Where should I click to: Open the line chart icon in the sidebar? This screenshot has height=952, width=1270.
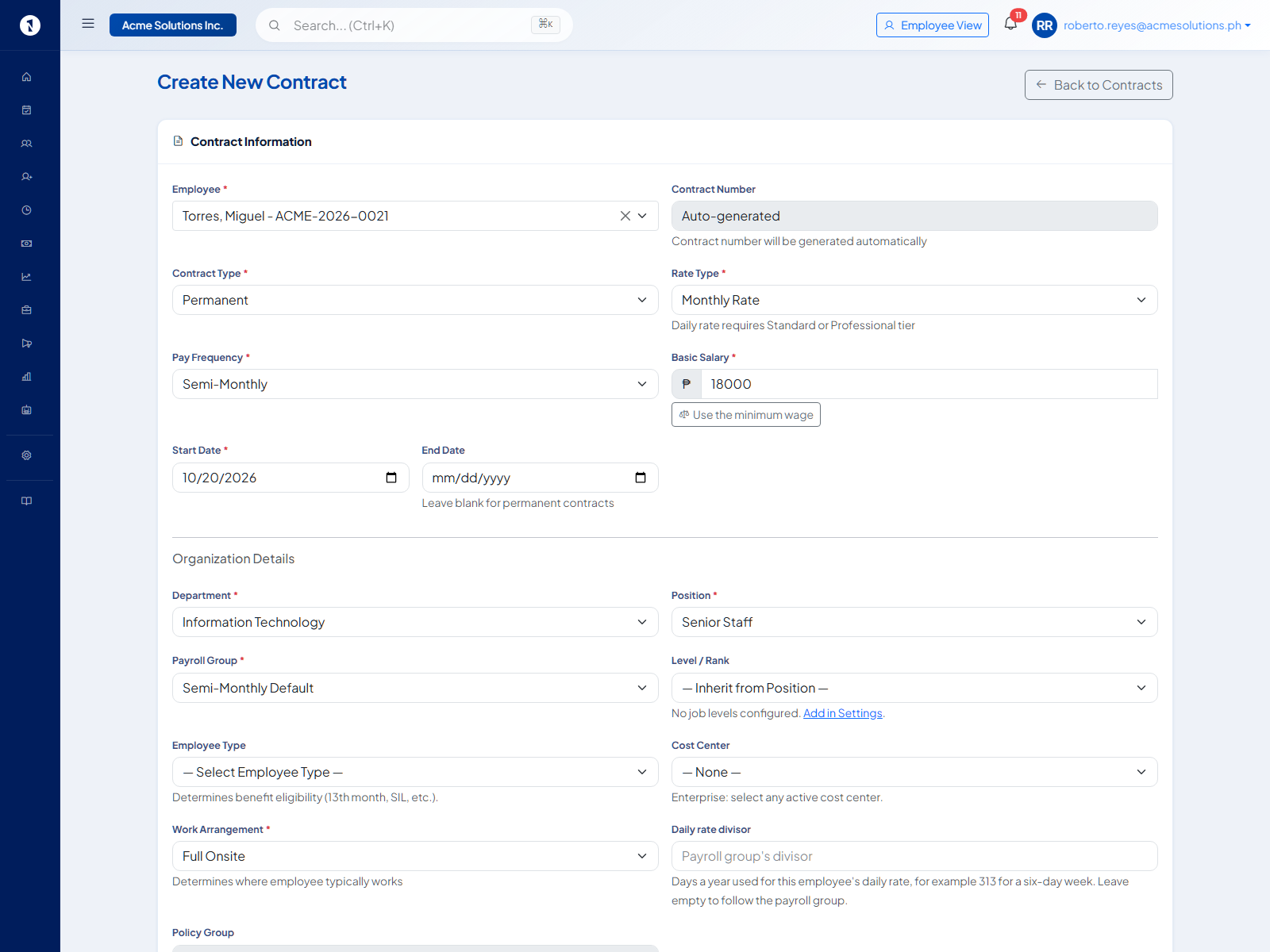tap(26, 277)
